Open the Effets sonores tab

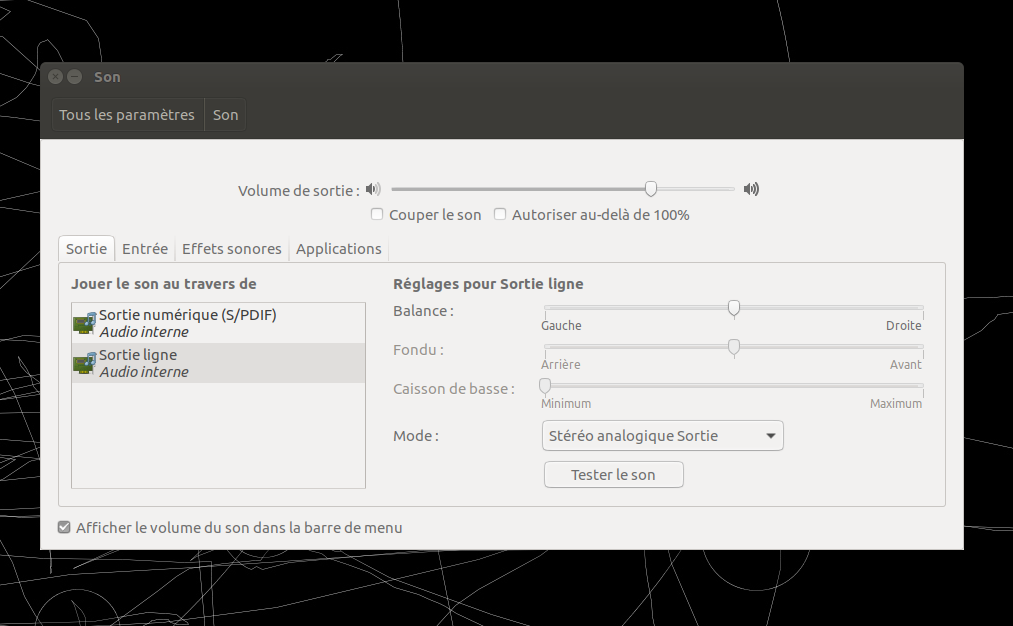pyautogui.click(x=232, y=249)
